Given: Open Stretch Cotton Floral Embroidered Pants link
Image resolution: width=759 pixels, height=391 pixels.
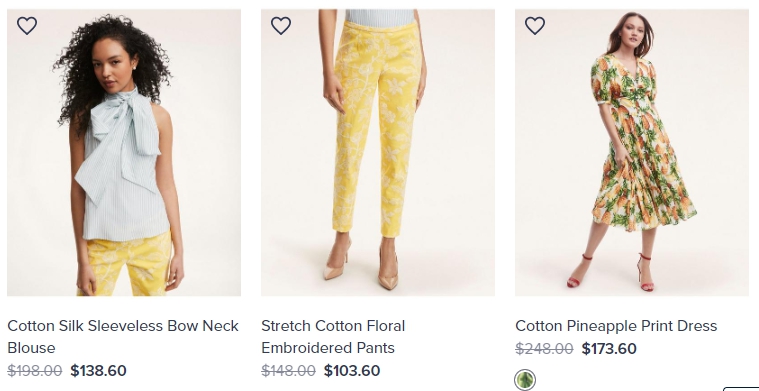Looking at the screenshot, I should [333, 337].
